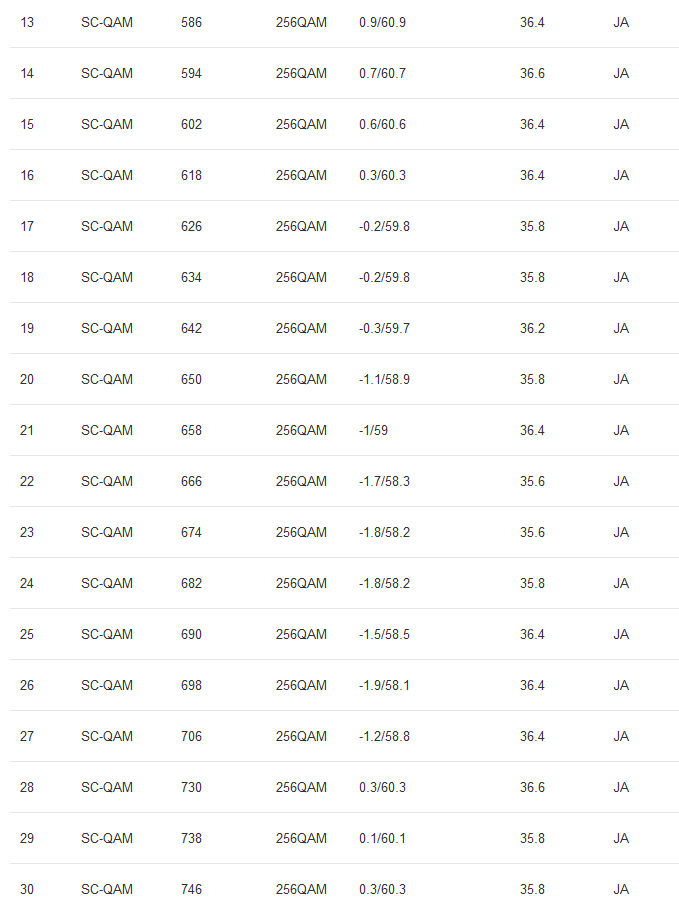The image size is (679, 907).
Task: Select the frequency value 586
Action: click(x=191, y=22)
